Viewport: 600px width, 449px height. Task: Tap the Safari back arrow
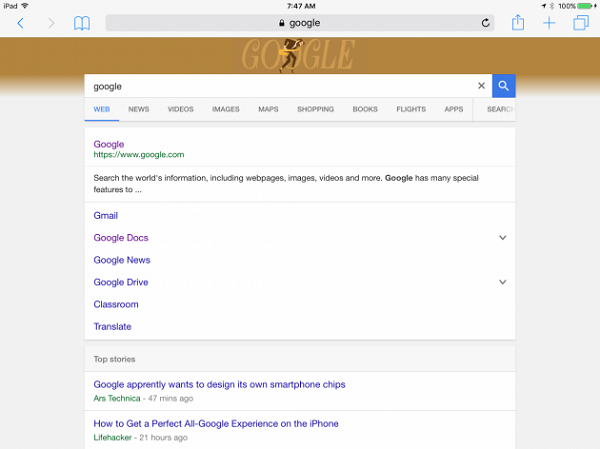pyautogui.click(x=21, y=23)
